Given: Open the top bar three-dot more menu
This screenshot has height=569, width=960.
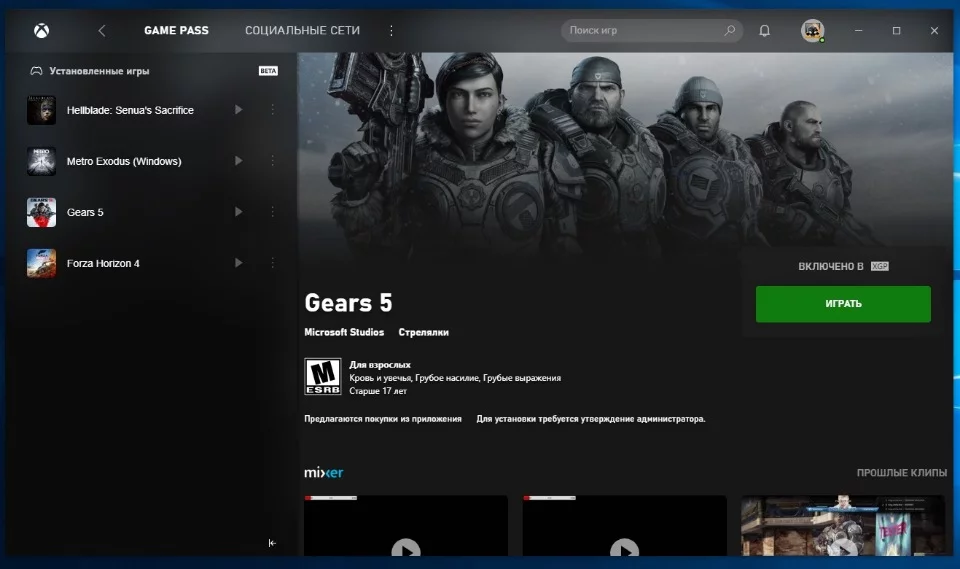Looking at the screenshot, I should coord(391,31).
